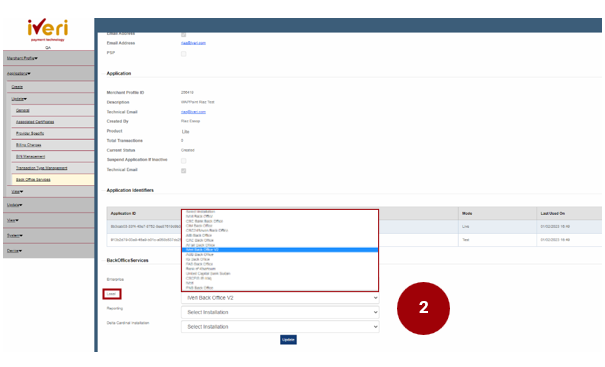This screenshot has height=367, width=605.
Task: Open the iVeri Back Office V2 dropdown
Action: tap(280, 298)
